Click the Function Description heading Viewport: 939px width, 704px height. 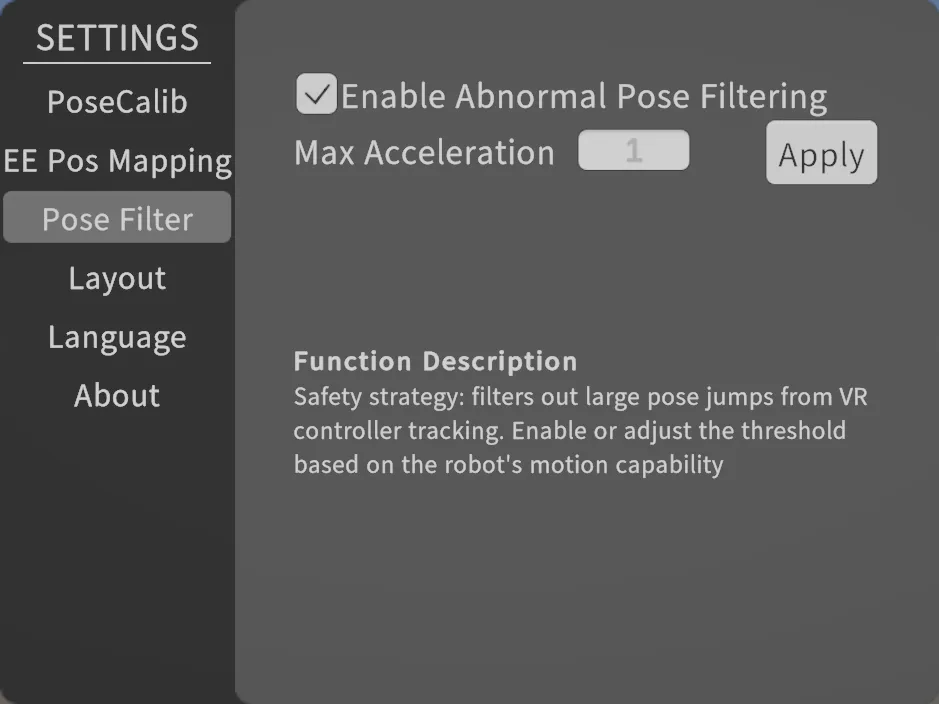tap(435, 361)
